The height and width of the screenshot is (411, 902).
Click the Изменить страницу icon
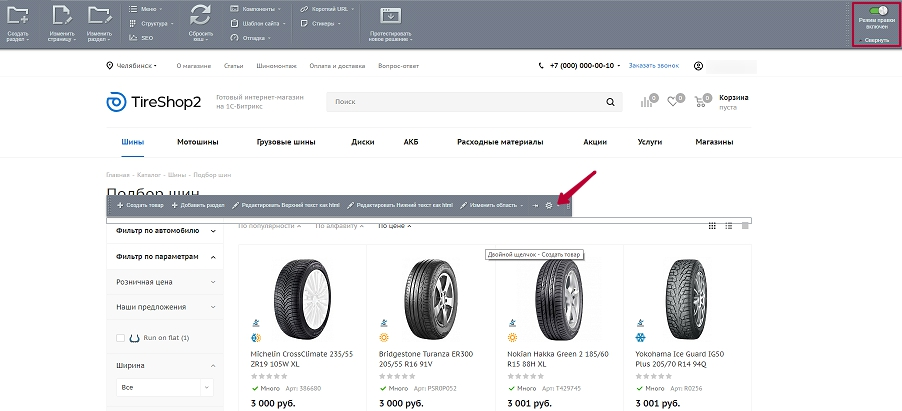pos(62,16)
